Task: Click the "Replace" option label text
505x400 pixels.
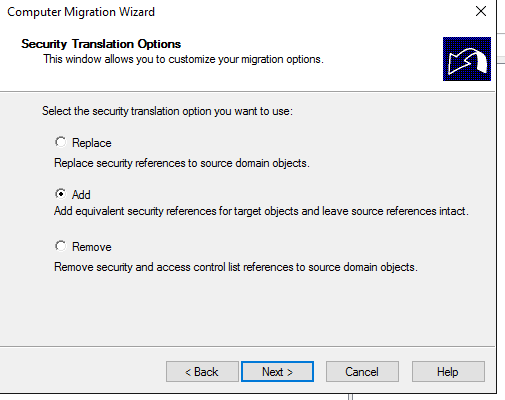Action: (92, 143)
